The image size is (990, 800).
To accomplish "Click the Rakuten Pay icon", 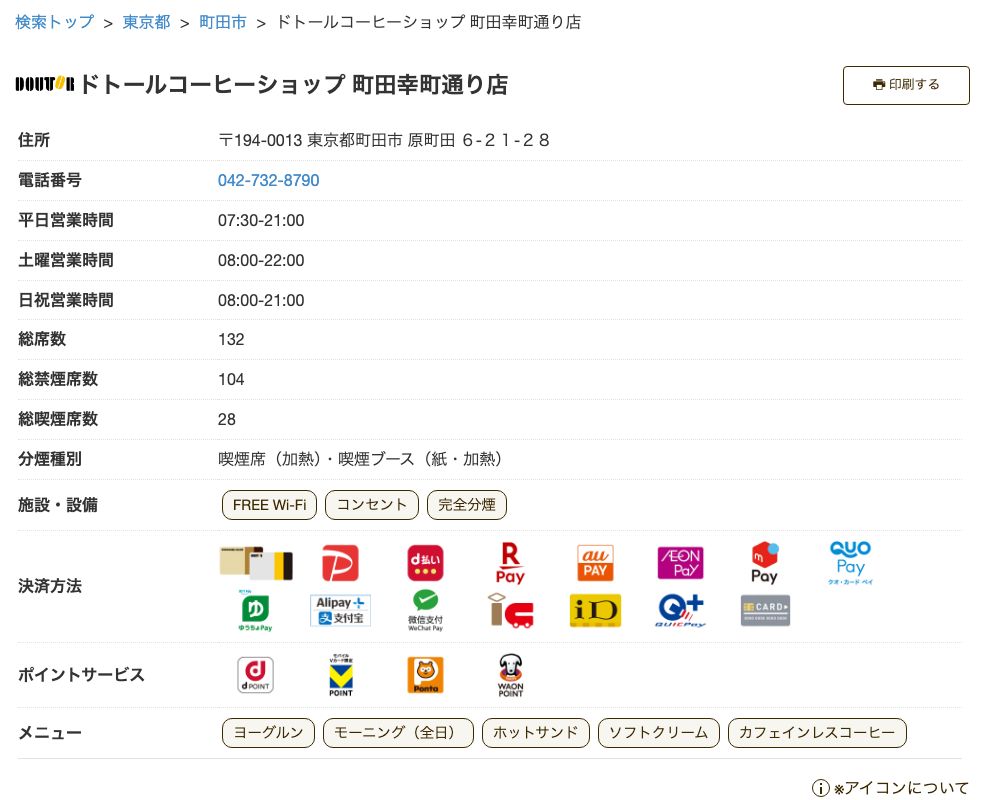I will [510, 563].
